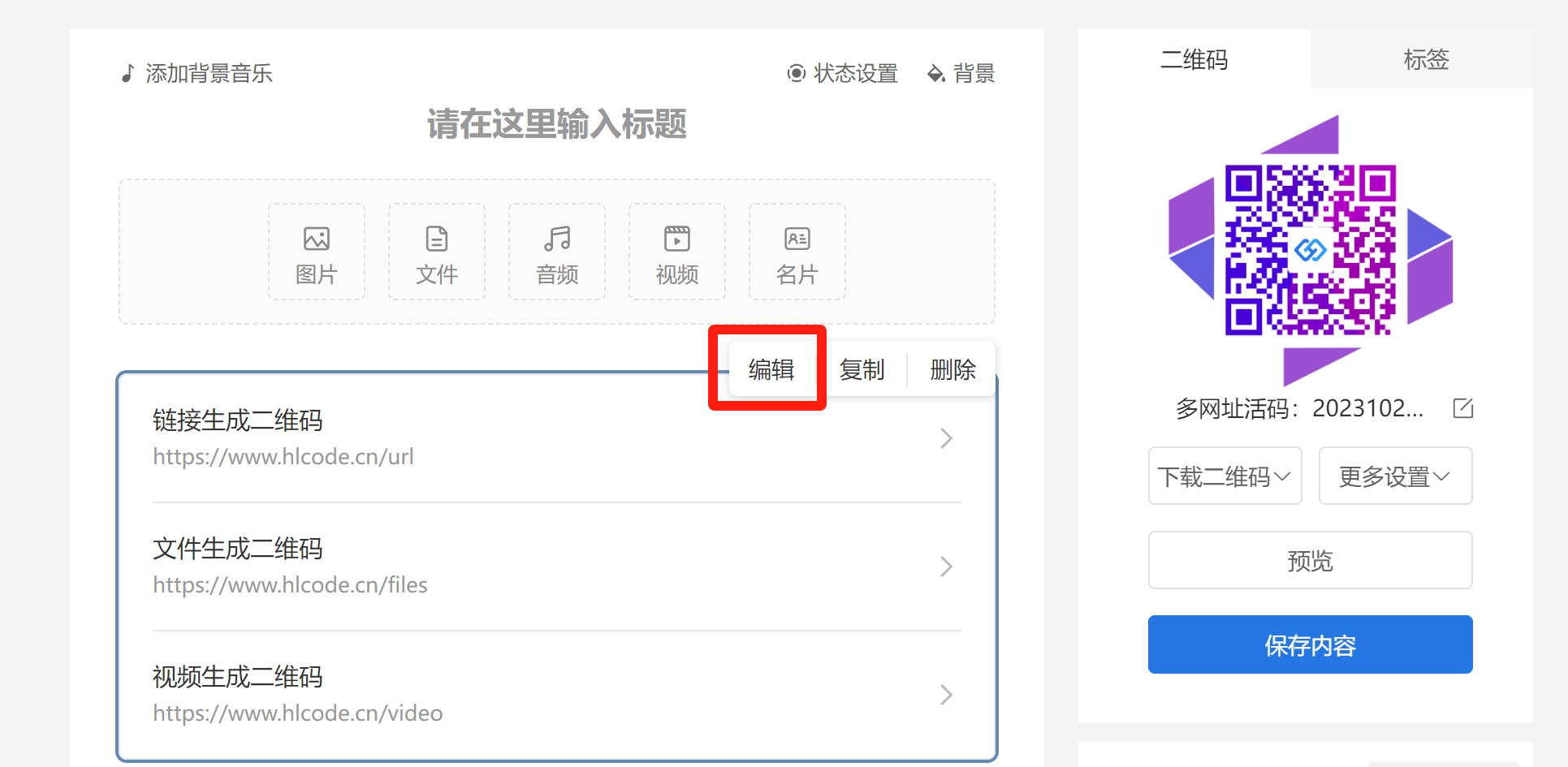Image resolution: width=1568 pixels, height=767 pixels.
Task: Click the 预览 preview button
Action: tap(1311, 560)
